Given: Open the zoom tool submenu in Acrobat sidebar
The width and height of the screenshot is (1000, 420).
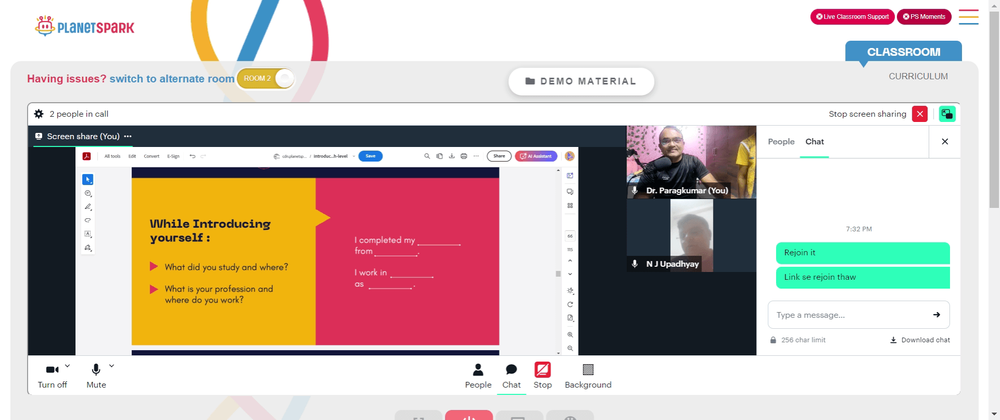Looking at the screenshot, I should pos(88,193).
